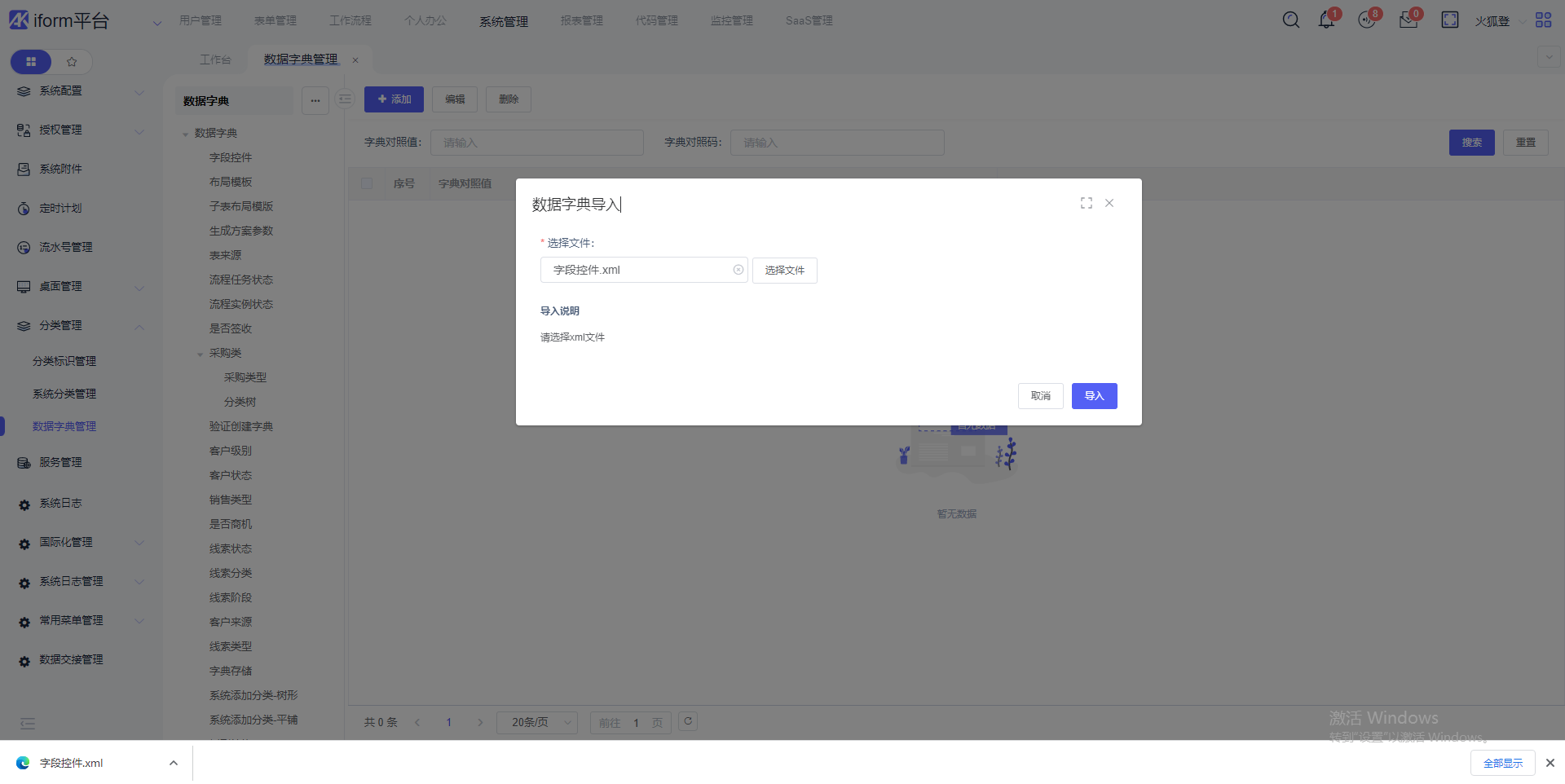Click the 选择文件 button

click(x=784, y=271)
